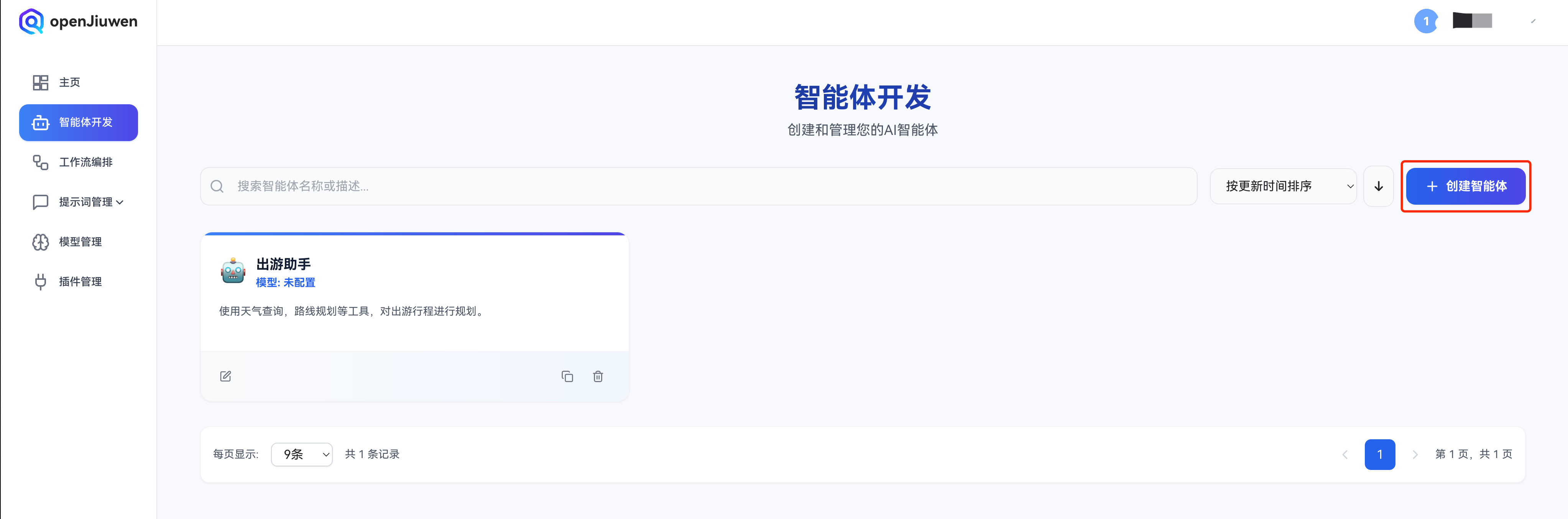The width and height of the screenshot is (1568, 519).
Task: Open 智能体开发 from the sidebar
Action: pos(79,122)
